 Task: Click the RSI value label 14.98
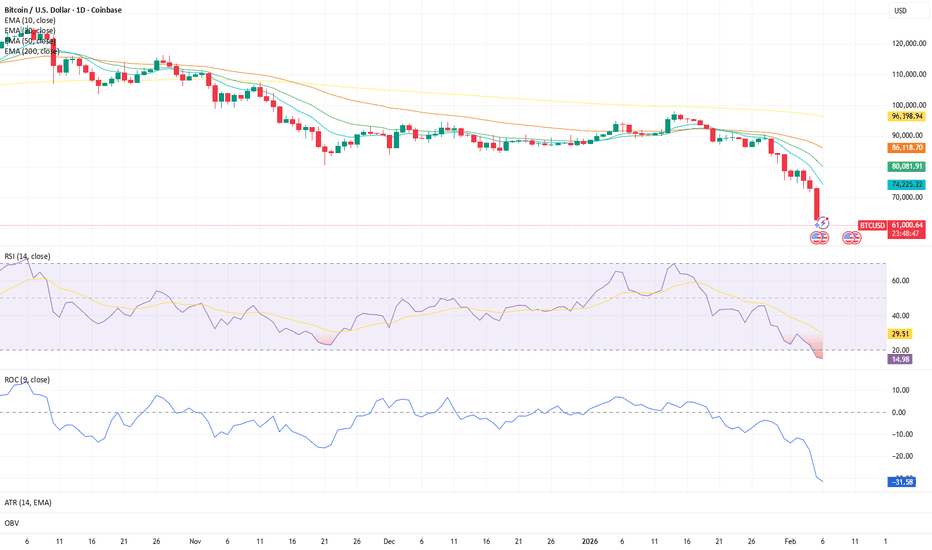coord(900,359)
